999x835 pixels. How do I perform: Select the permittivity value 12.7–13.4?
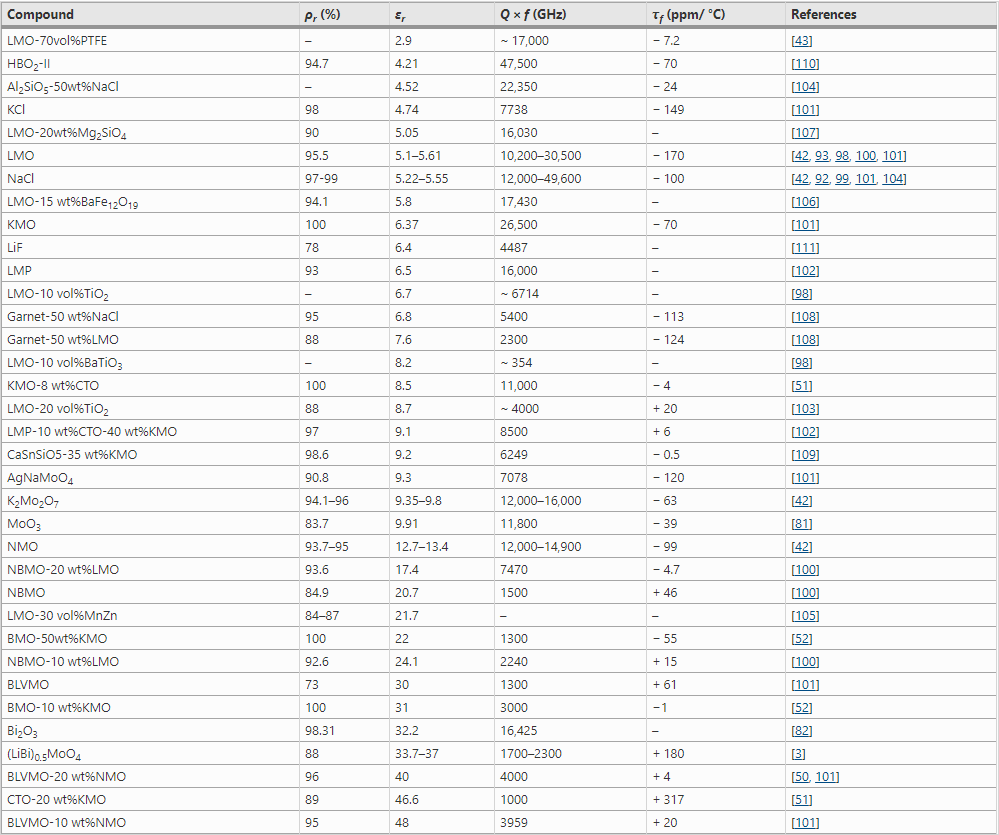(x=421, y=546)
